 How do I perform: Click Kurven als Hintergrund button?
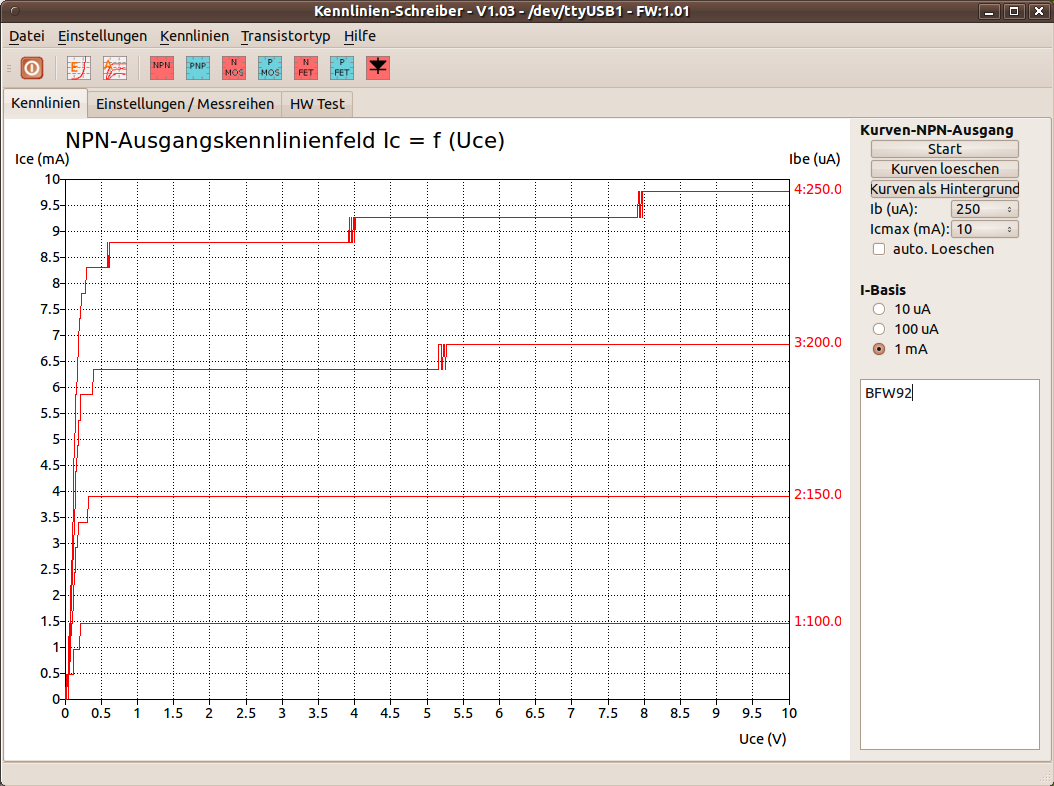tap(944, 189)
